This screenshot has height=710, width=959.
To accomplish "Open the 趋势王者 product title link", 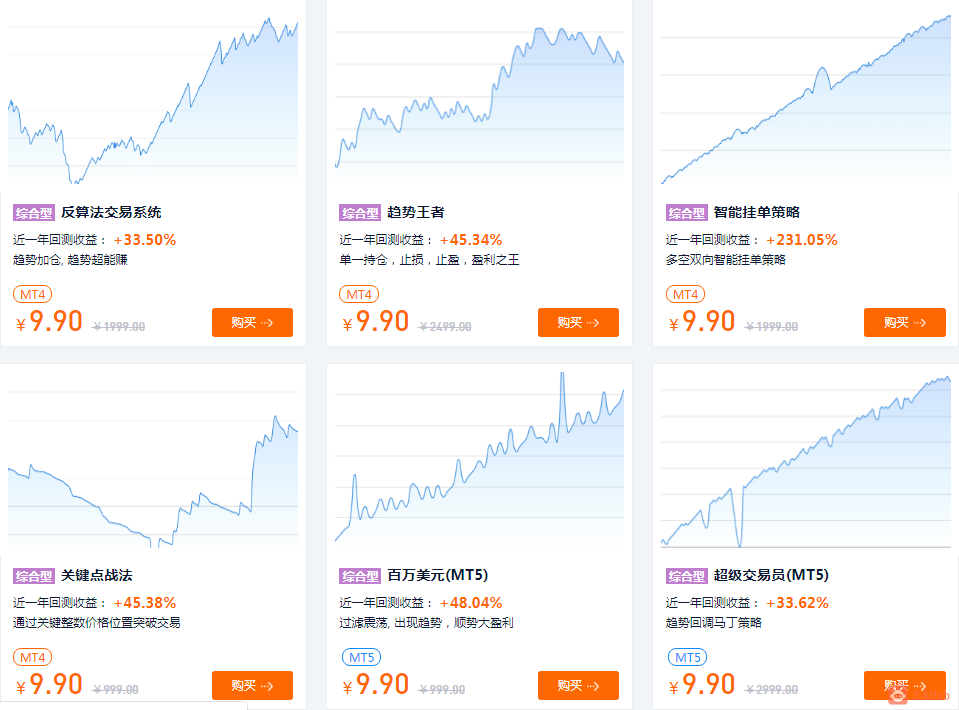I will coord(416,212).
